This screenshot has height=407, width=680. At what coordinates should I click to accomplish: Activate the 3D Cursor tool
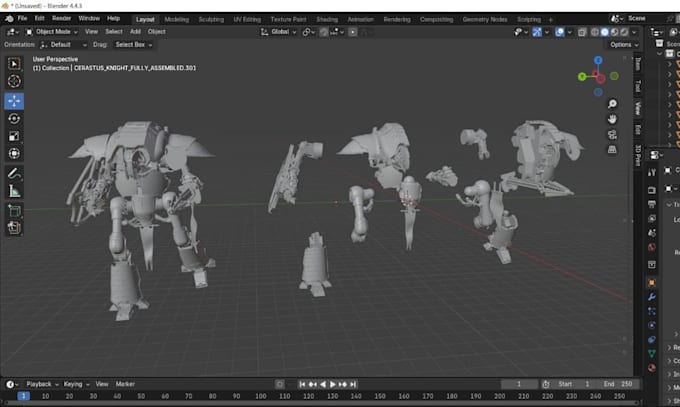click(x=14, y=81)
